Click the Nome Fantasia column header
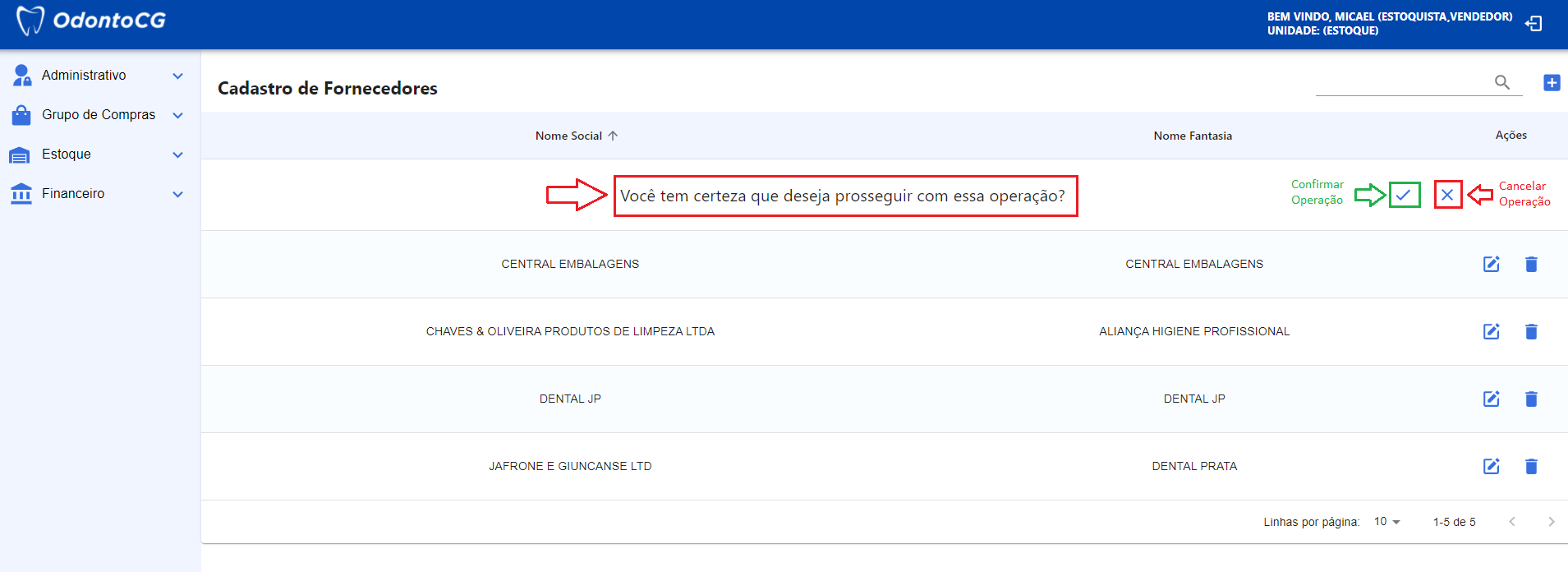Viewport: 1568px width, 572px height. tap(1192, 136)
